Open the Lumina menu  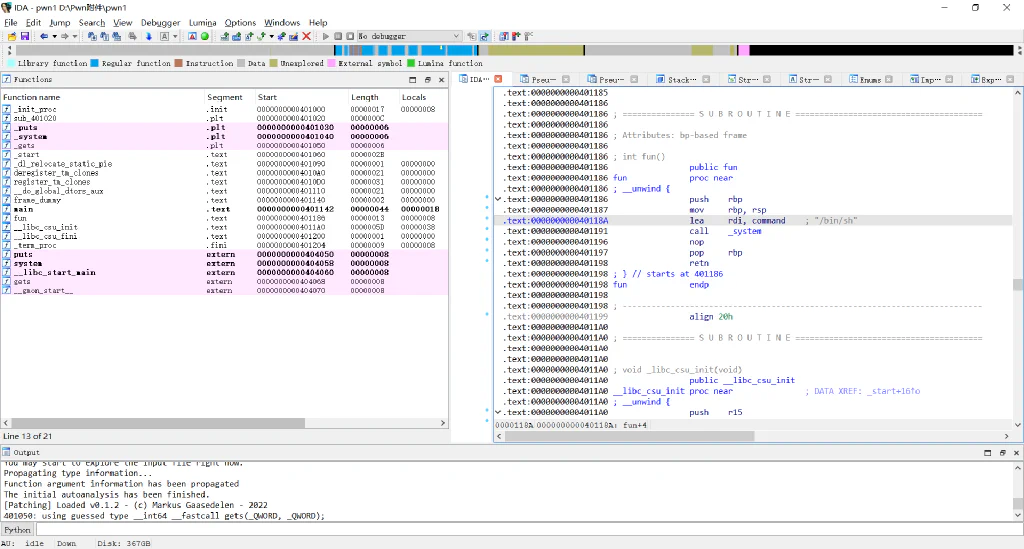pos(202,23)
